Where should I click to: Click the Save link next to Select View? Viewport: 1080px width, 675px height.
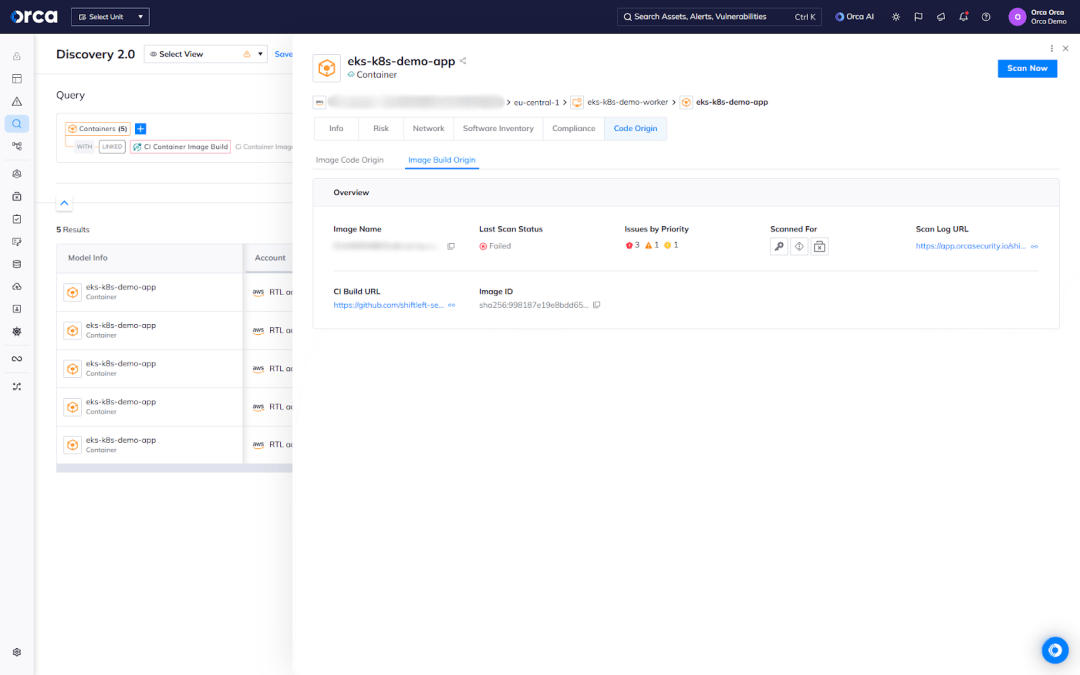click(x=283, y=54)
